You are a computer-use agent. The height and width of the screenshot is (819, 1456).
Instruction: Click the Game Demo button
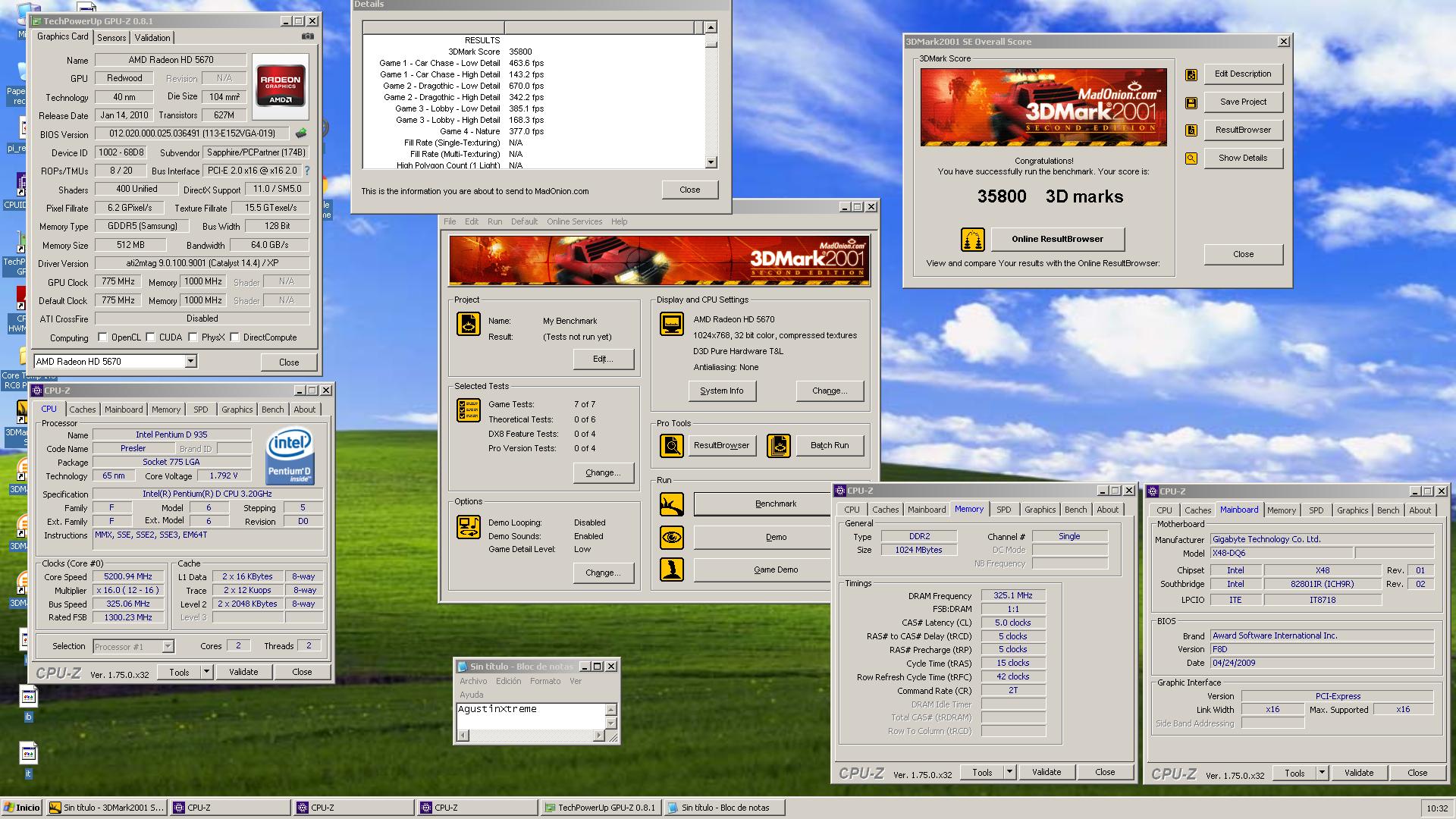(x=762, y=570)
